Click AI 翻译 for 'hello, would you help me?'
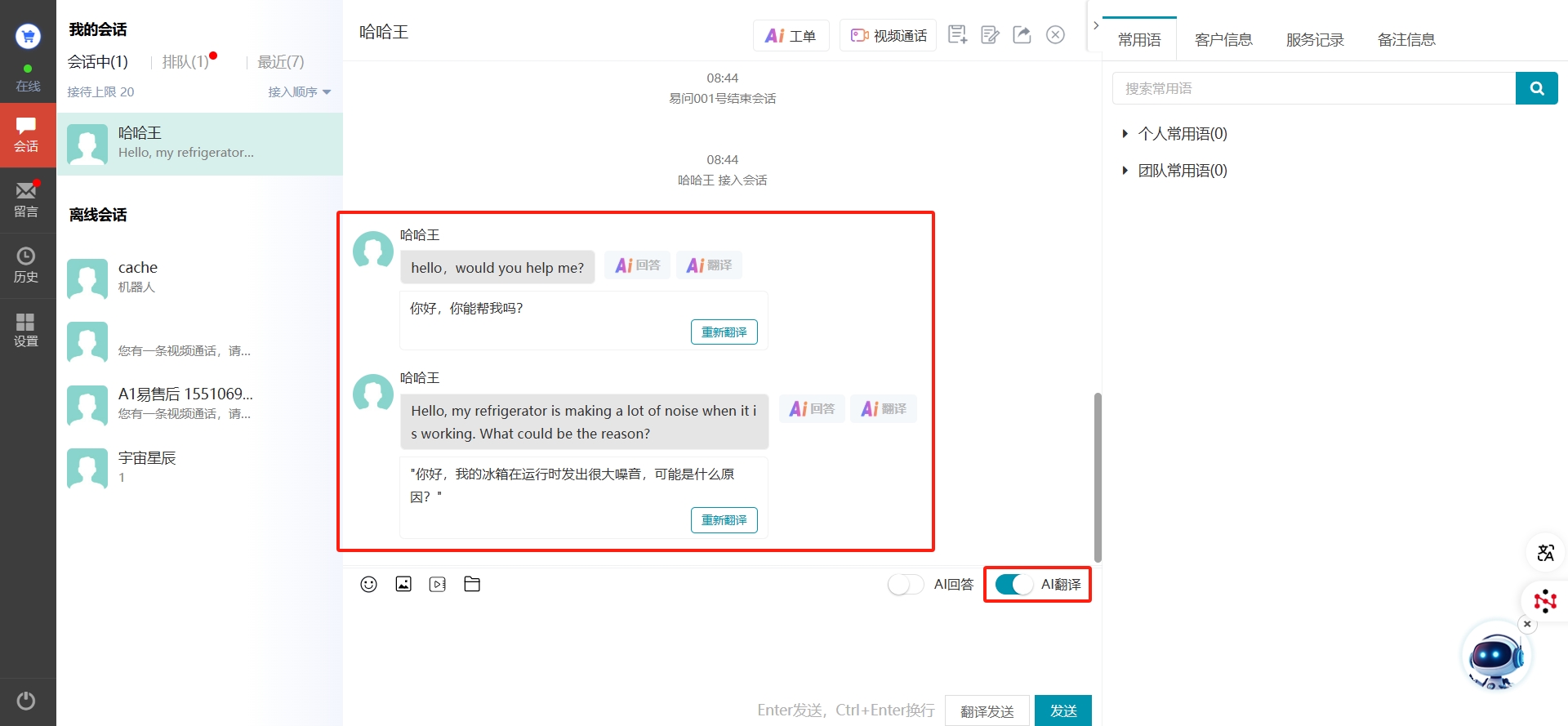This screenshot has height=726, width=1568. tap(709, 265)
